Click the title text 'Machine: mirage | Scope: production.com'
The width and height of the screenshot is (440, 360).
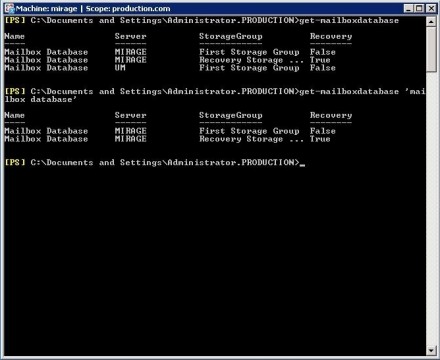(93, 9)
